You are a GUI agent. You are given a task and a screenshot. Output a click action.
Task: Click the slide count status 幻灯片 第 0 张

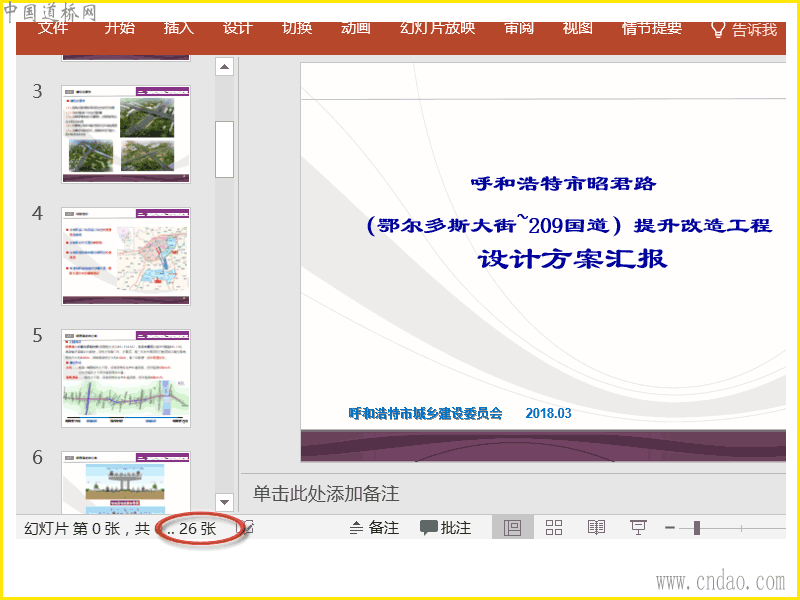pos(120,529)
